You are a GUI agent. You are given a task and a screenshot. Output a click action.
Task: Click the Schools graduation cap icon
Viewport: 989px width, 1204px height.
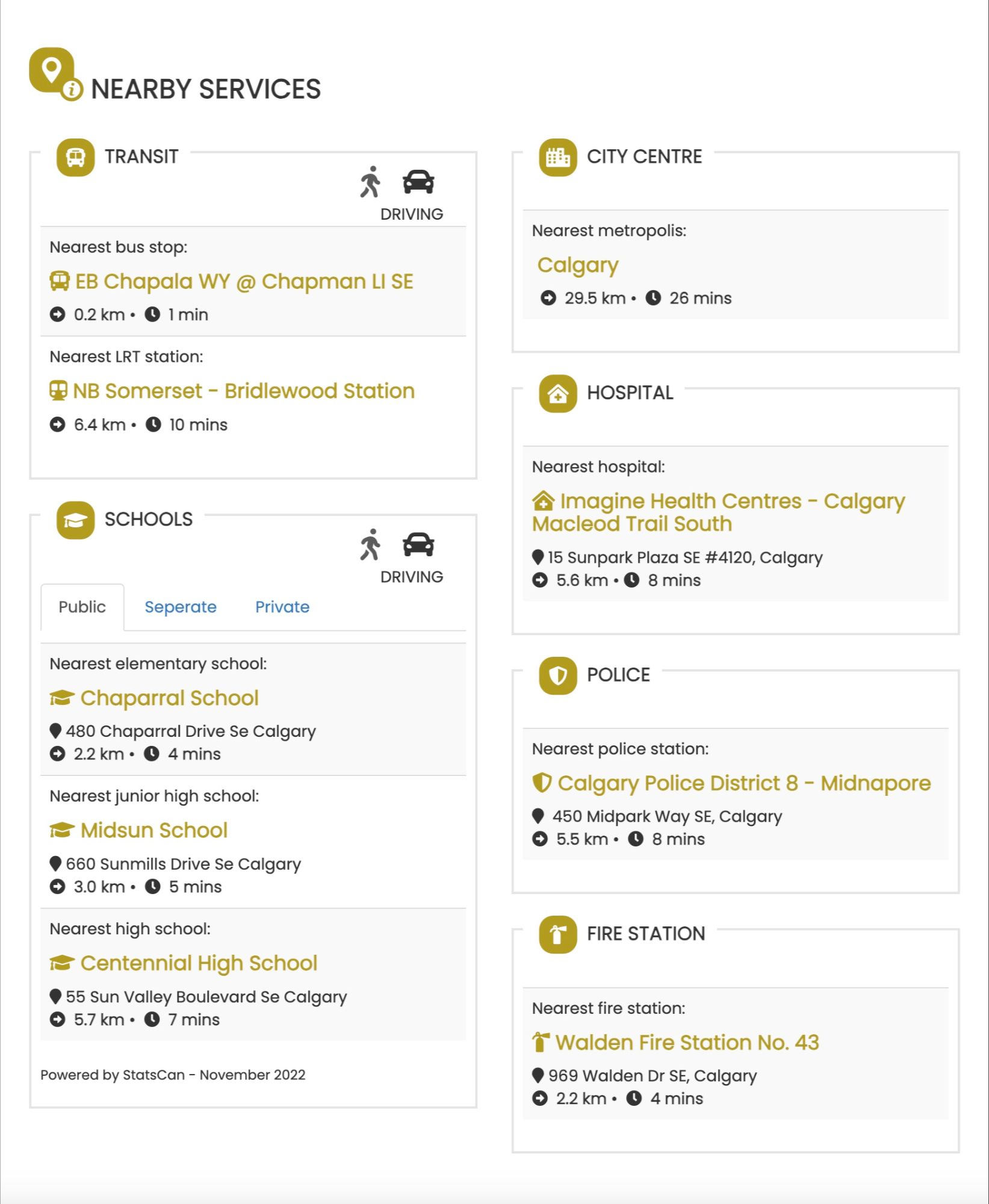75,520
